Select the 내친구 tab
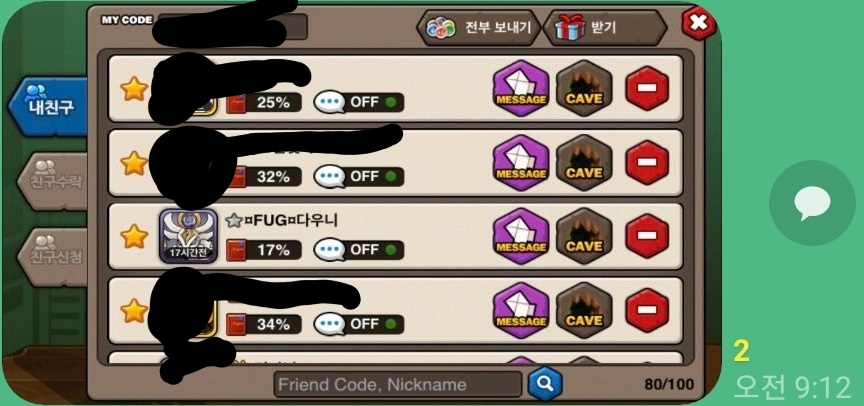 (x=48, y=106)
